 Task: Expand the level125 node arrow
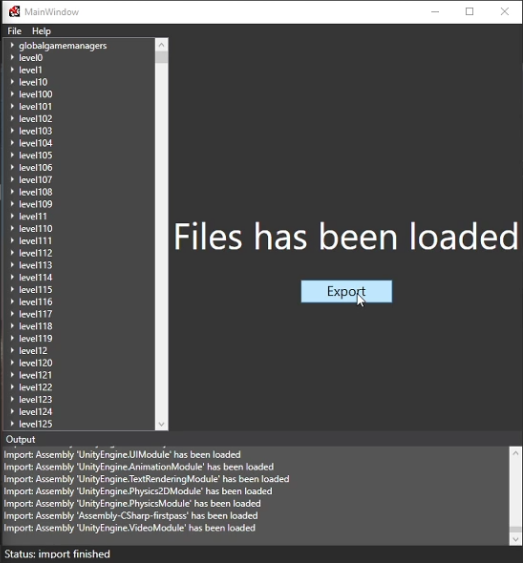click(x=12, y=424)
